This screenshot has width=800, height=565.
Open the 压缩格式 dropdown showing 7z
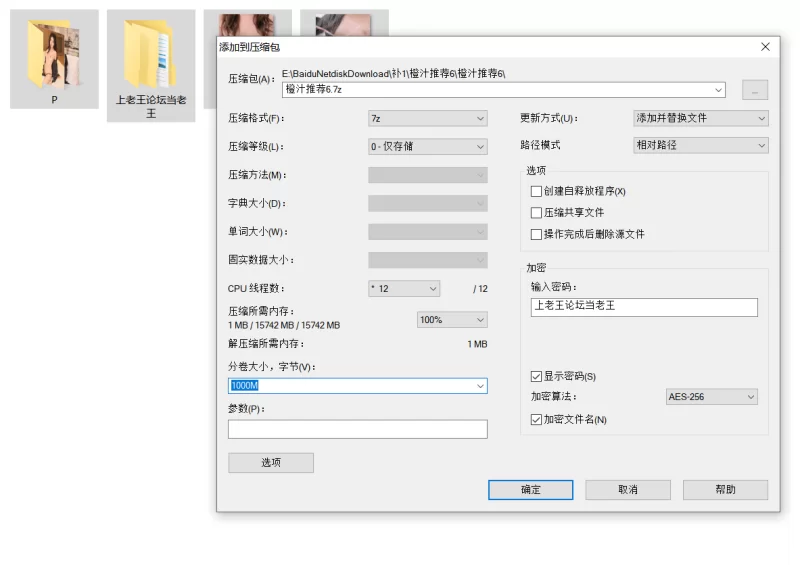pos(428,118)
